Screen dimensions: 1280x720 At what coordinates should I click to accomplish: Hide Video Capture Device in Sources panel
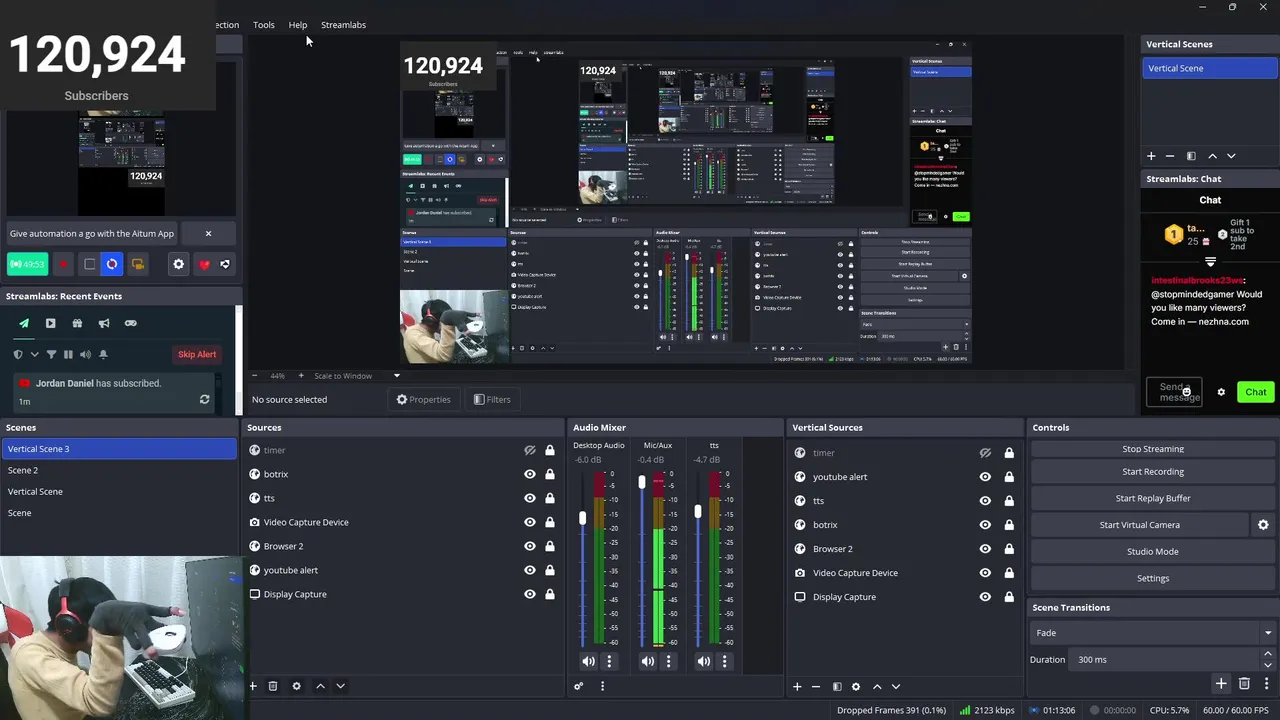530,522
